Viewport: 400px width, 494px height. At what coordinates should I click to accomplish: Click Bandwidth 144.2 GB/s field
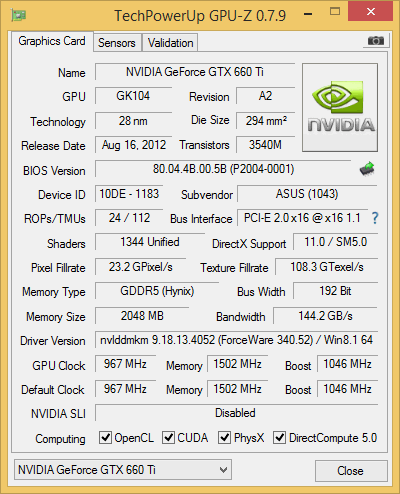pos(325,316)
